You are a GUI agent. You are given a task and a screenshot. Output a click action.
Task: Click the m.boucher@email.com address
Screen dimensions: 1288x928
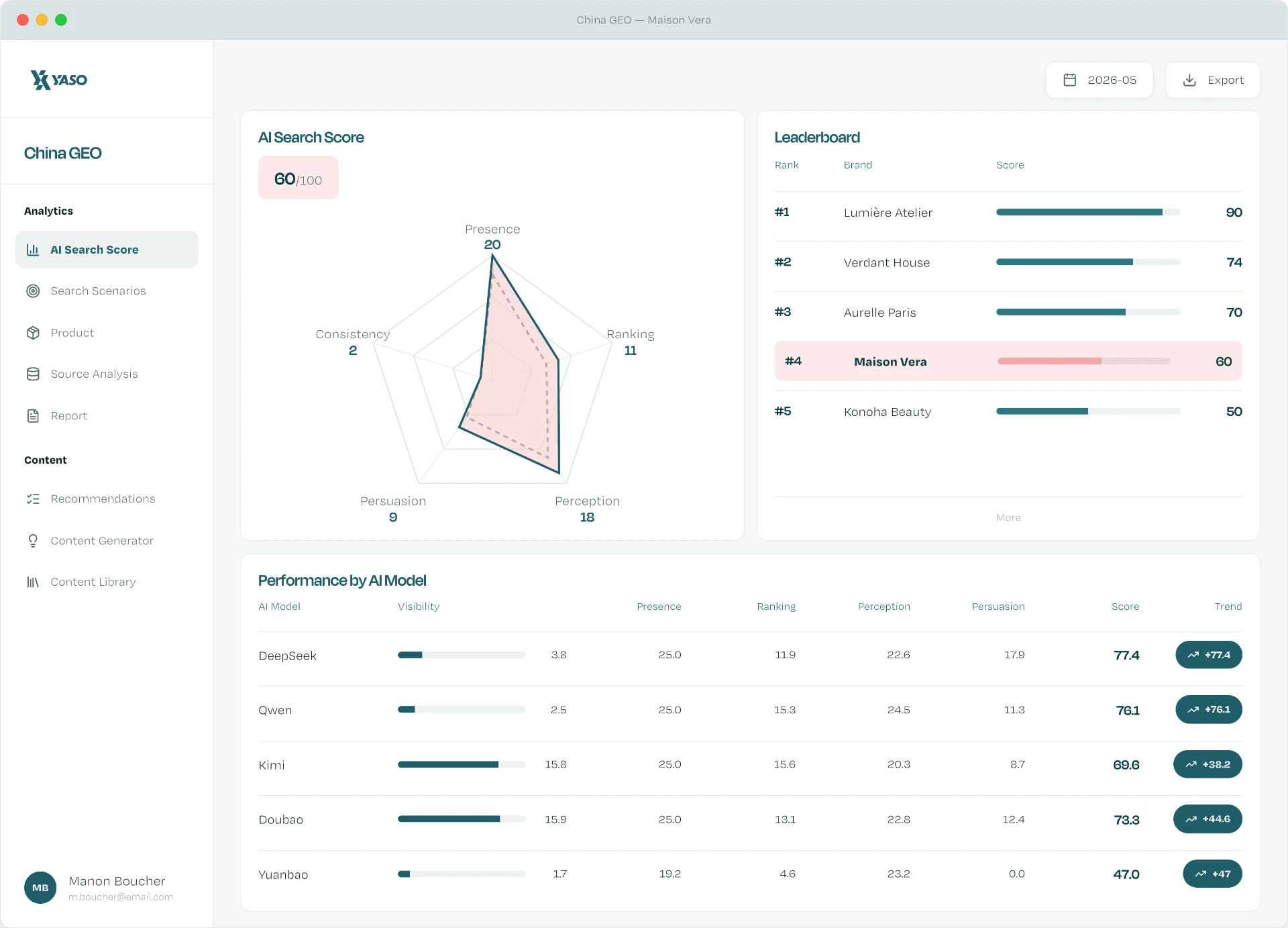click(x=121, y=897)
